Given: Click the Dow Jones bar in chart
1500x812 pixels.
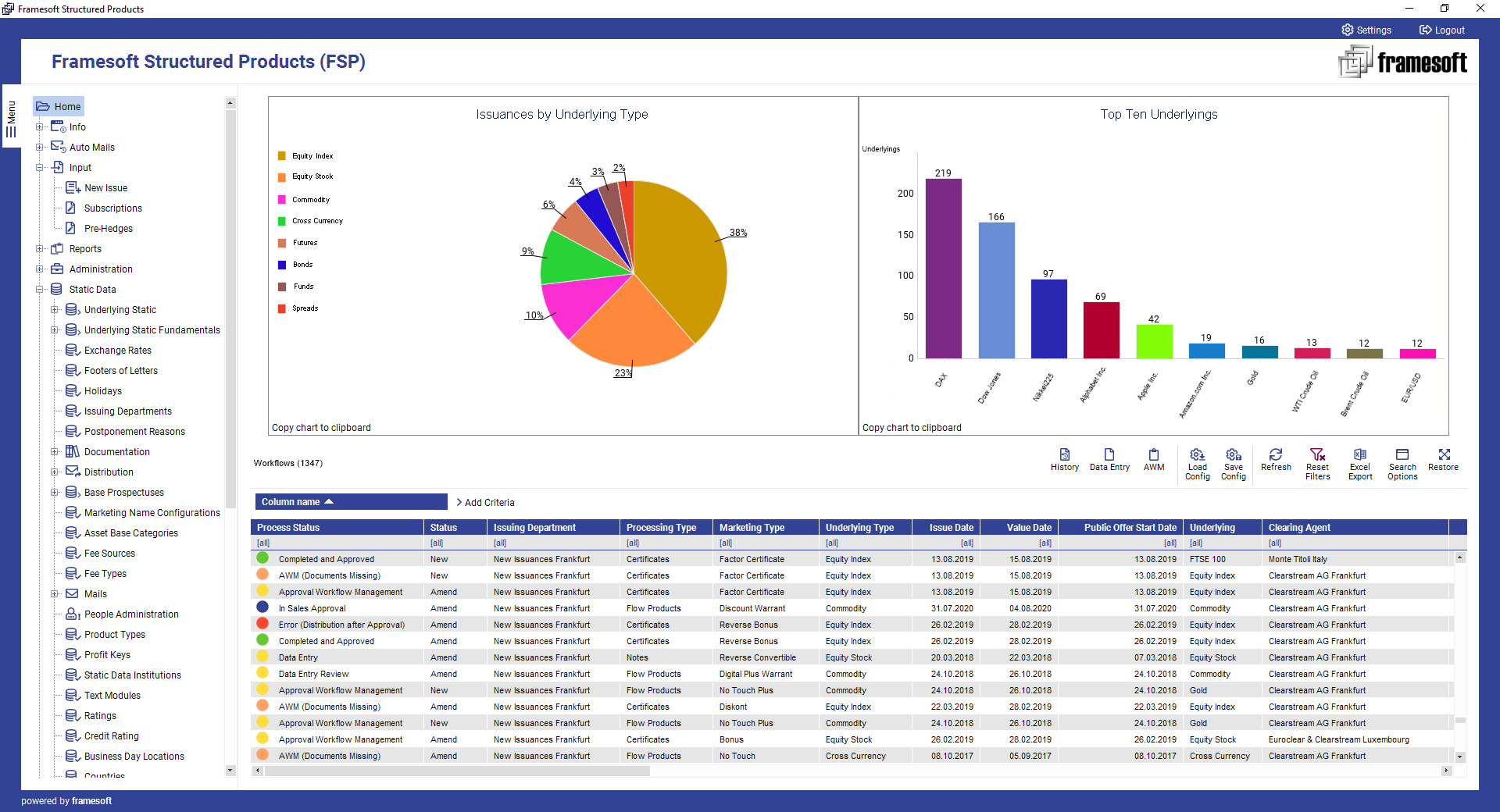Looking at the screenshot, I should 997,290.
